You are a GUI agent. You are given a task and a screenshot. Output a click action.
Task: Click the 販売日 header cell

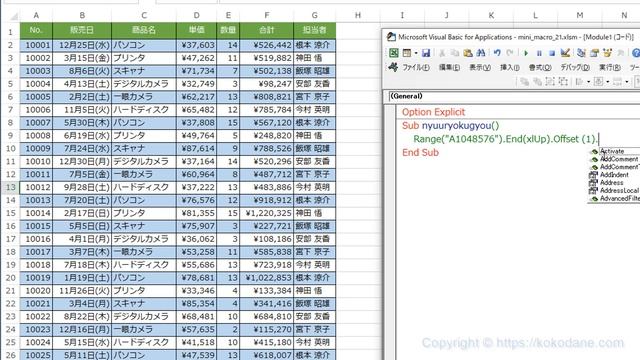coord(82,30)
